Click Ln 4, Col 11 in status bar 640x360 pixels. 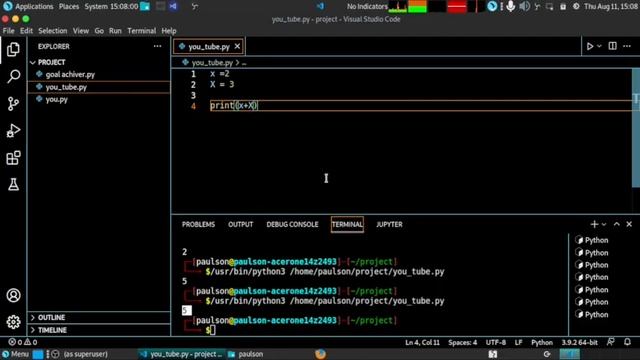(x=422, y=342)
